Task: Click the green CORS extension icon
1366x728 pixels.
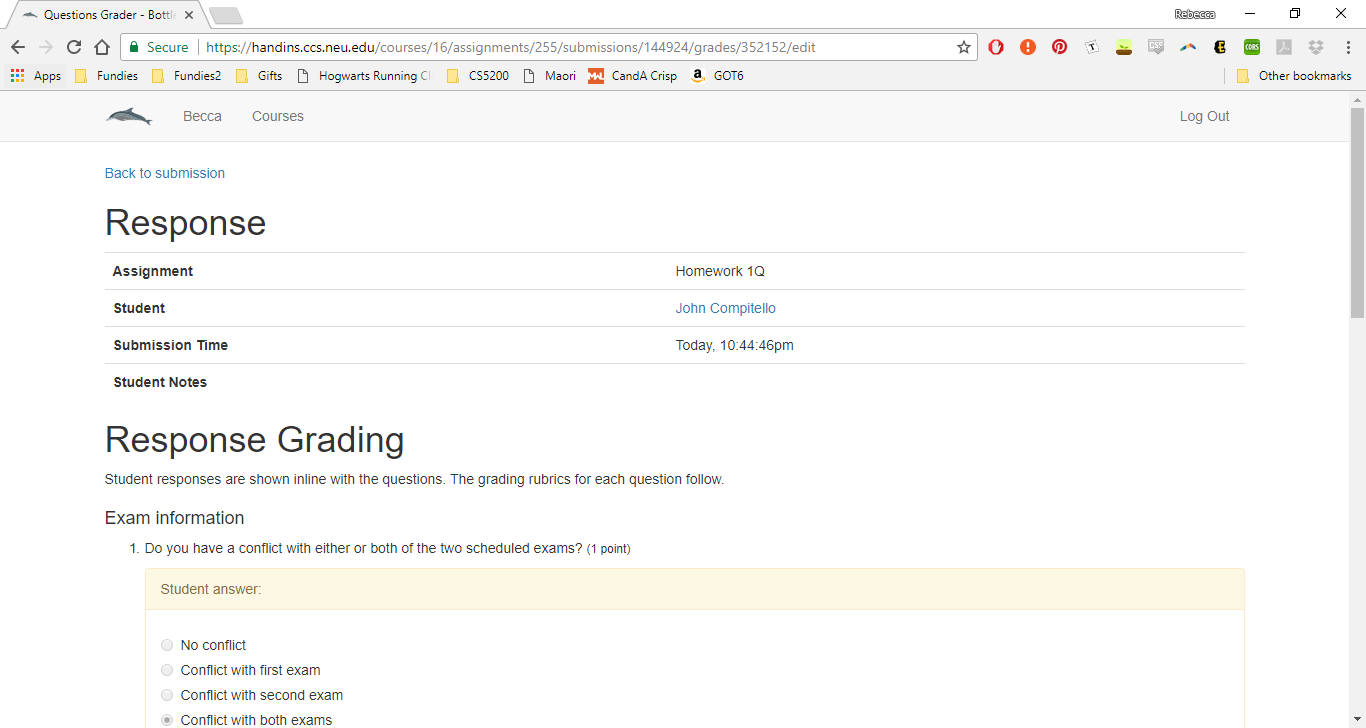Action: click(1251, 47)
